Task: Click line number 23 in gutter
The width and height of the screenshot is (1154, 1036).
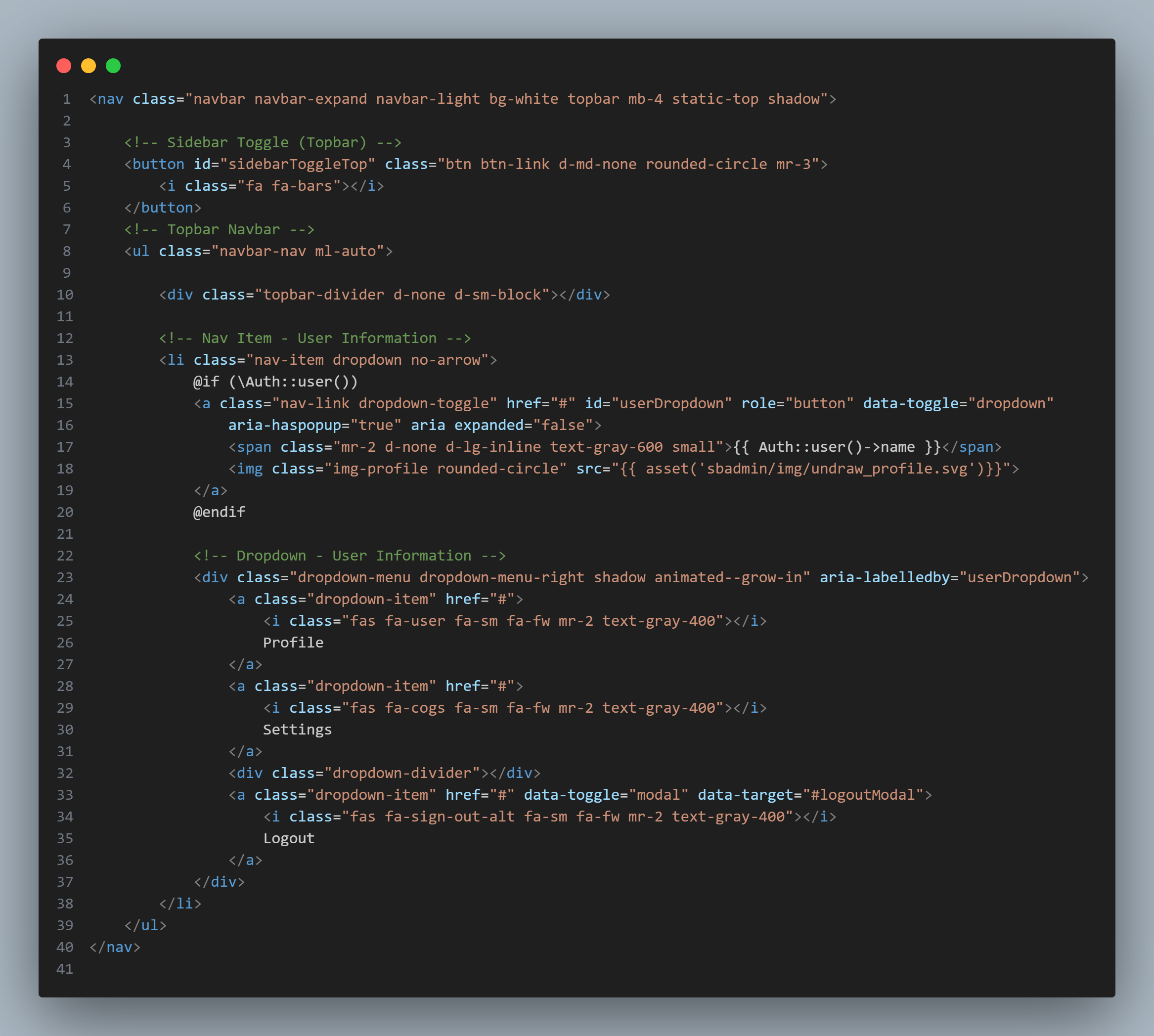Action: tap(65, 578)
